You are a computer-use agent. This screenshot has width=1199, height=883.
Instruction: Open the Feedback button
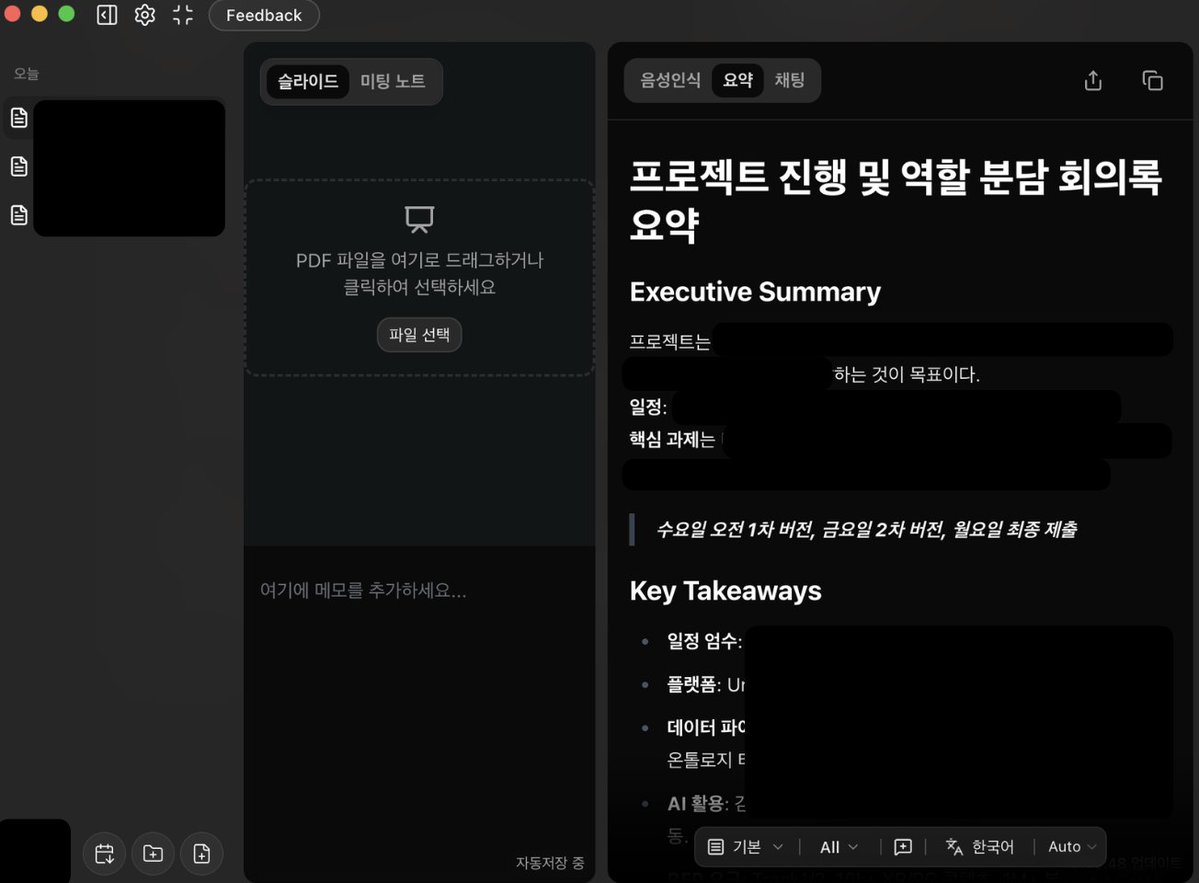tap(264, 15)
